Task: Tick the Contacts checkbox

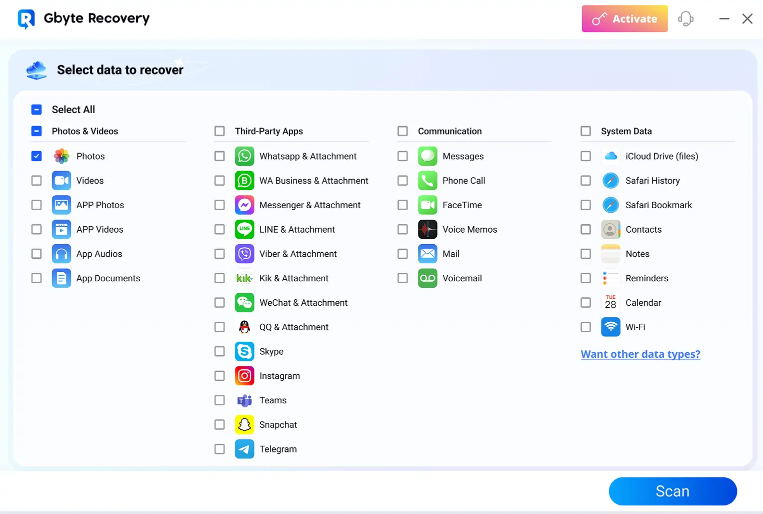Action: [x=585, y=230]
